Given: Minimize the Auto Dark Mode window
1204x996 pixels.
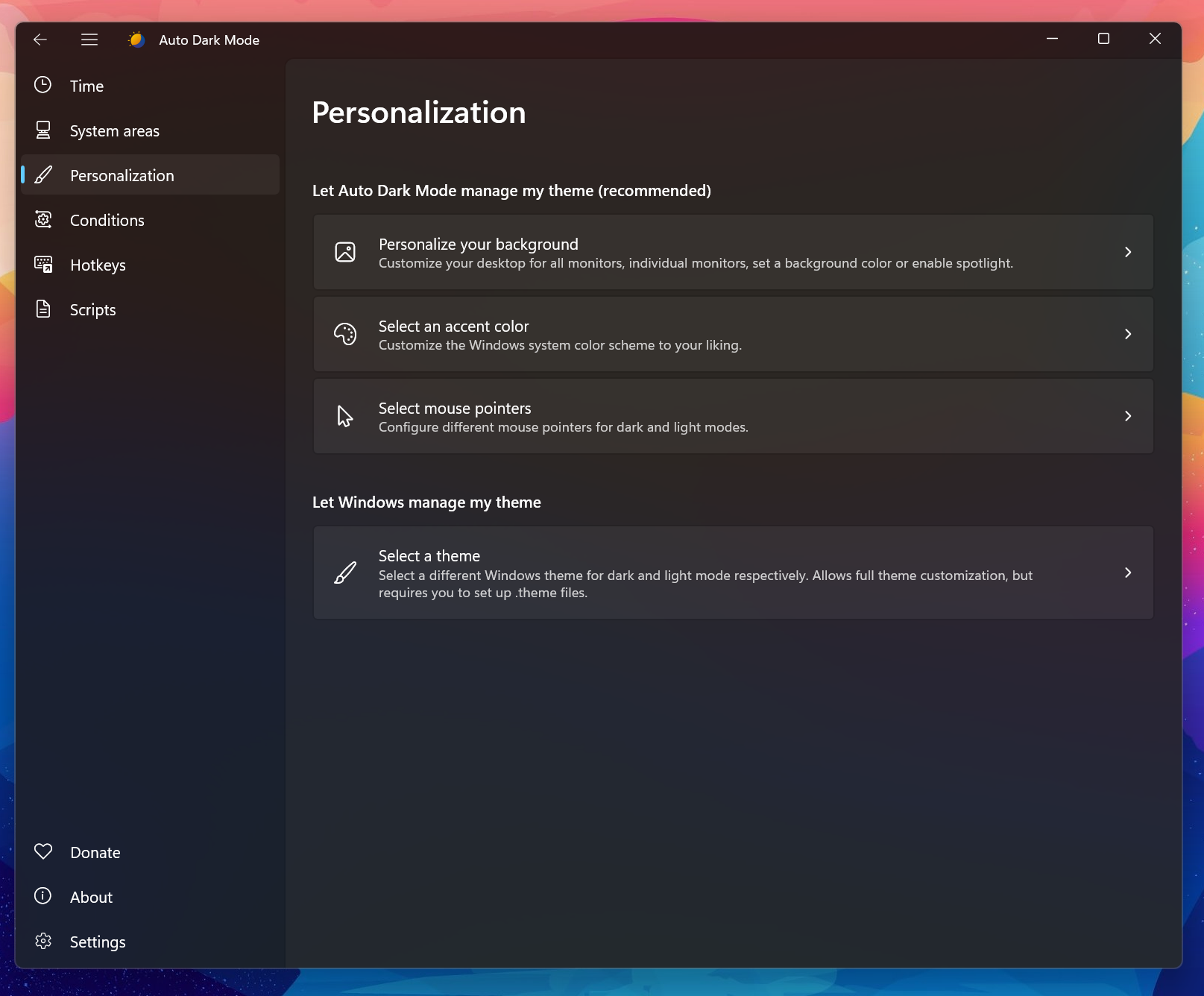Looking at the screenshot, I should (x=1052, y=39).
